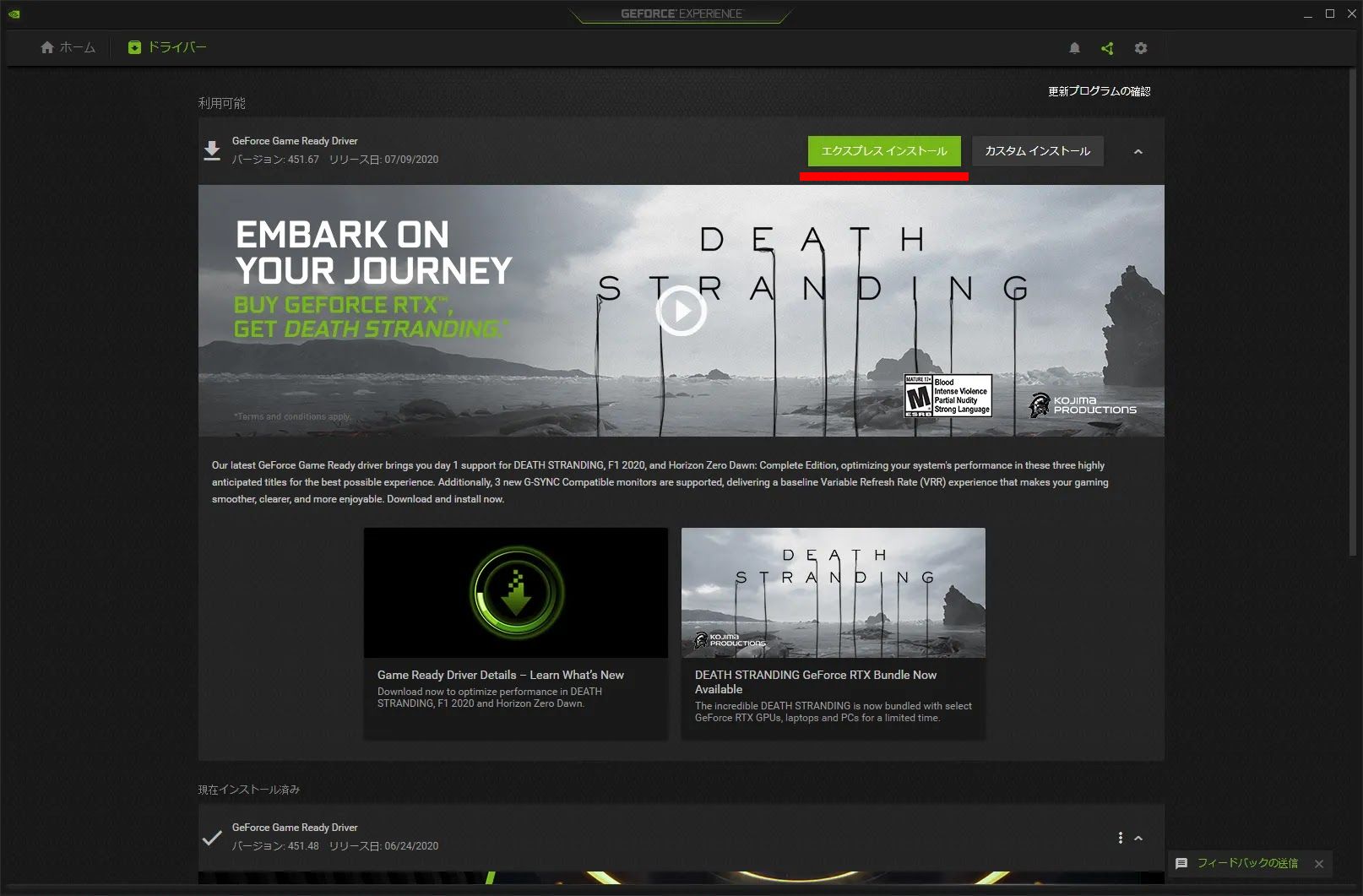Click the green share icon
The image size is (1363, 896).
(x=1107, y=48)
